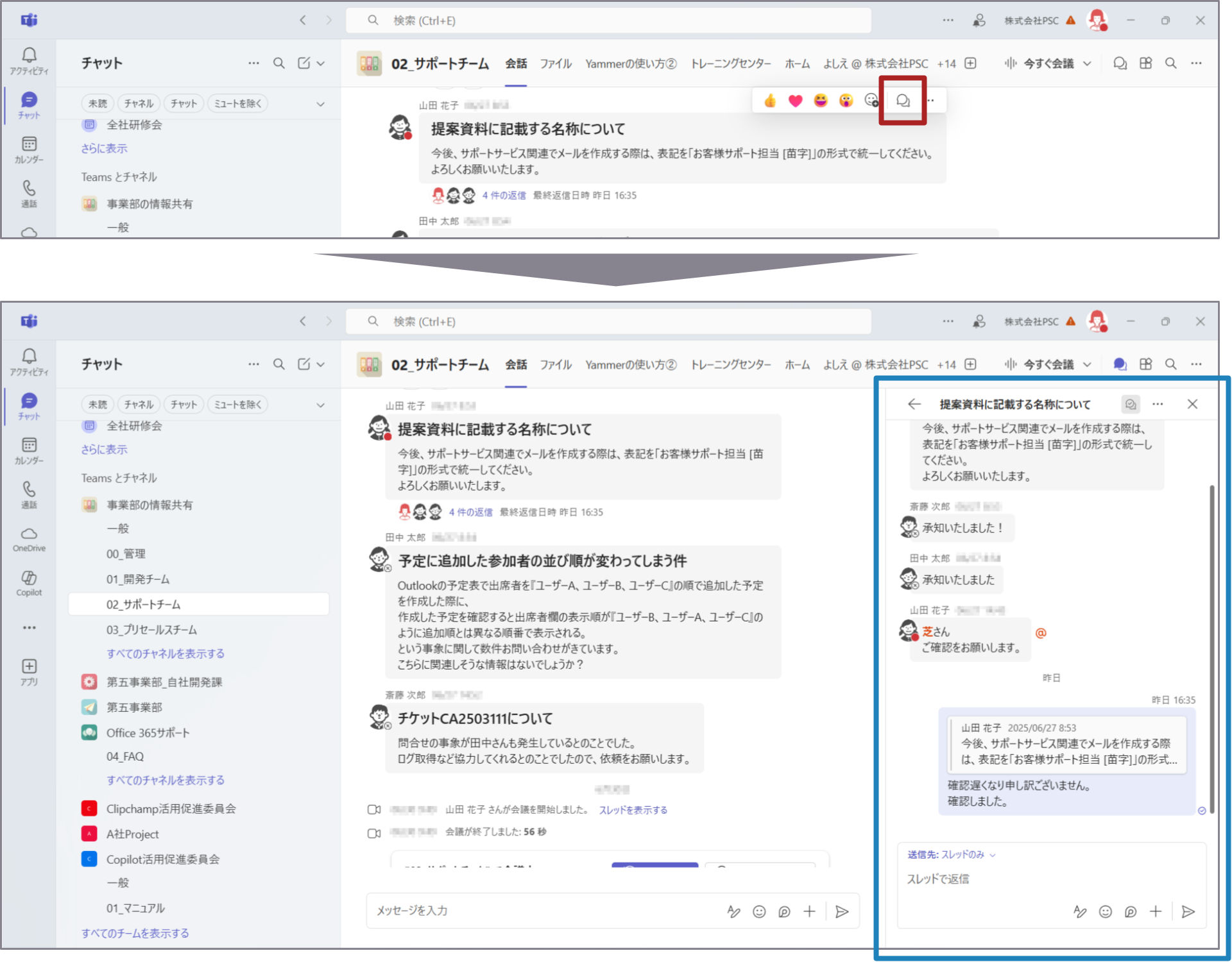Toggle the チャネル filter chip in the upper list
Screen dimensions: 1232x962
[x=139, y=103]
